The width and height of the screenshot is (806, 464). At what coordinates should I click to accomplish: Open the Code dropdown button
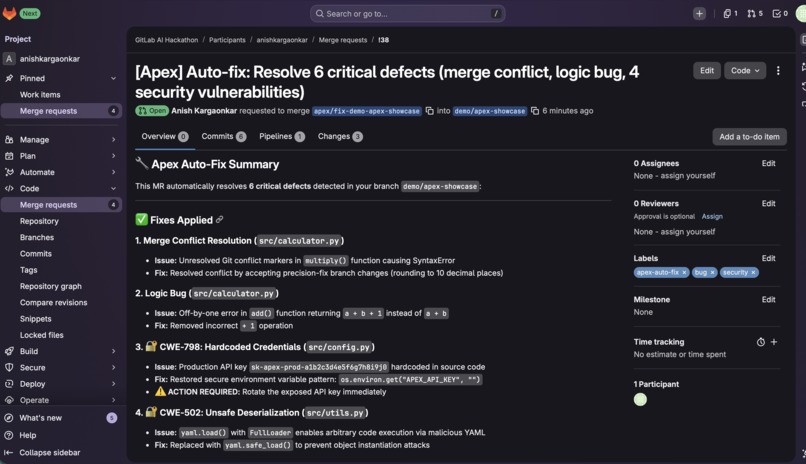(x=745, y=71)
